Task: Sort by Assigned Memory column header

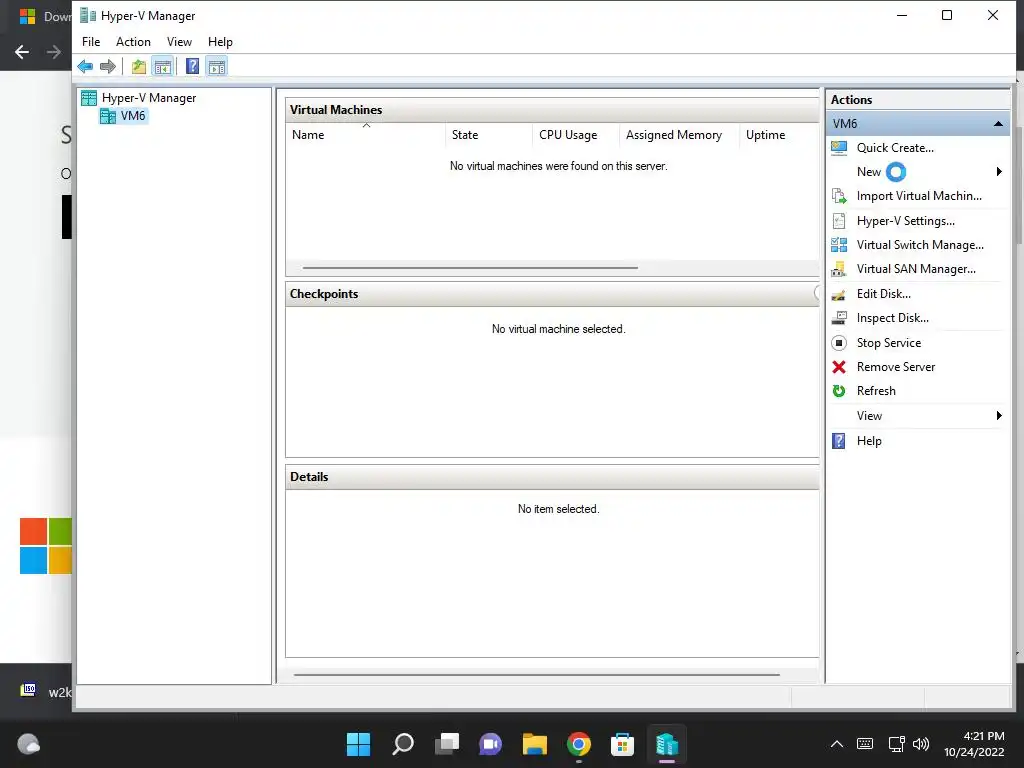Action: click(x=679, y=135)
